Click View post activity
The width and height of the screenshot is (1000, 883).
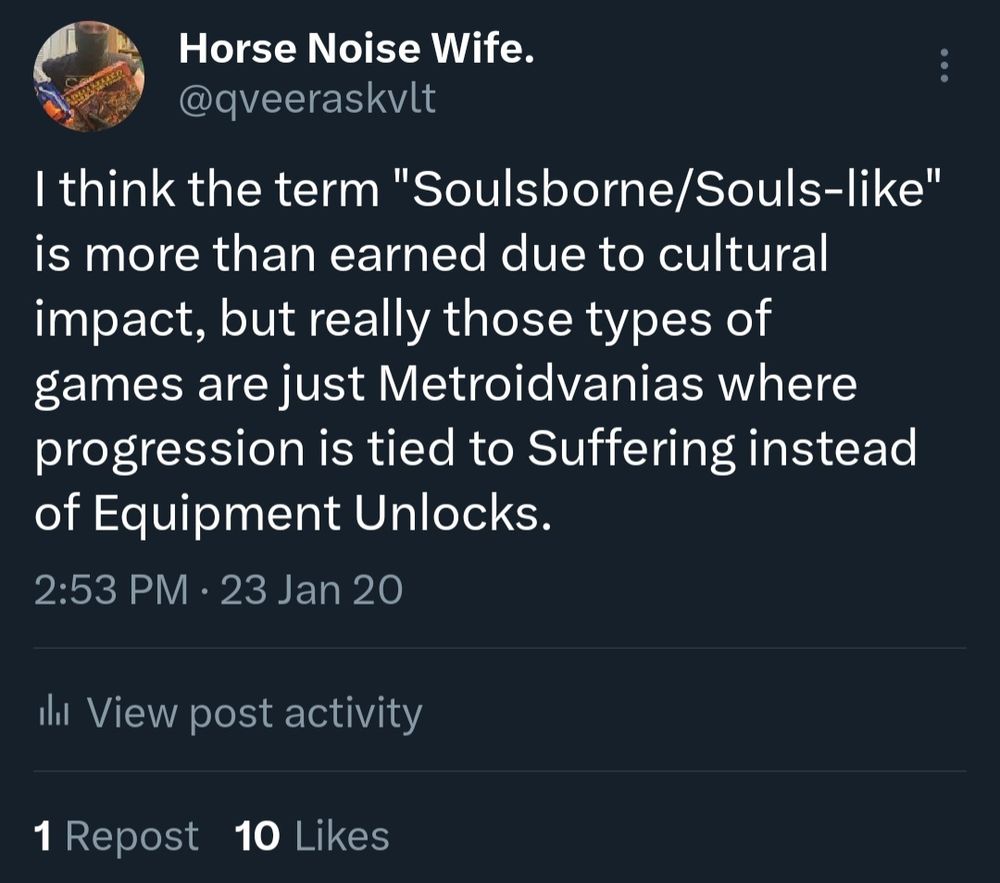254,713
